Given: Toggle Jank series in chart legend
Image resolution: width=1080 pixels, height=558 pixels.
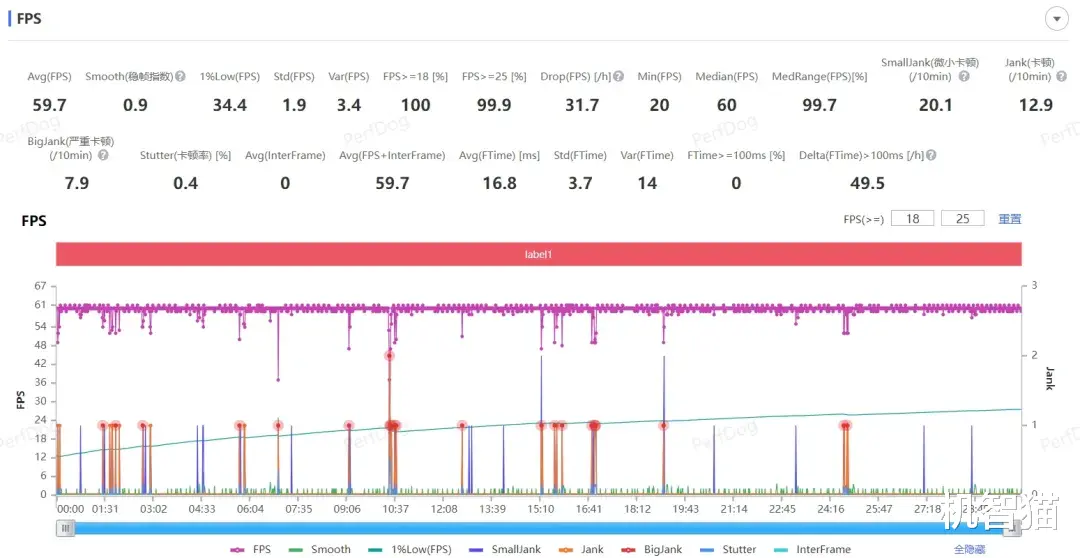Looking at the screenshot, I should pyautogui.click(x=581, y=550).
